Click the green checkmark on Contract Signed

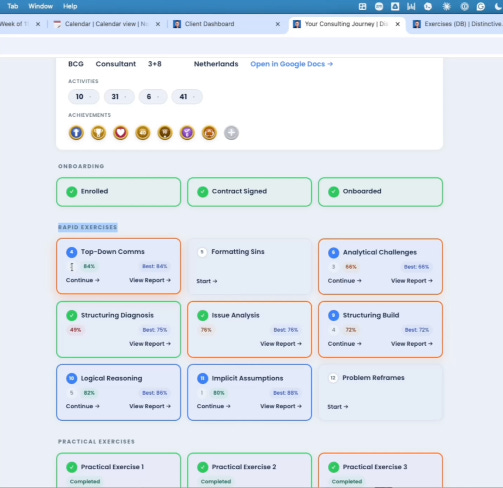click(202, 192)
